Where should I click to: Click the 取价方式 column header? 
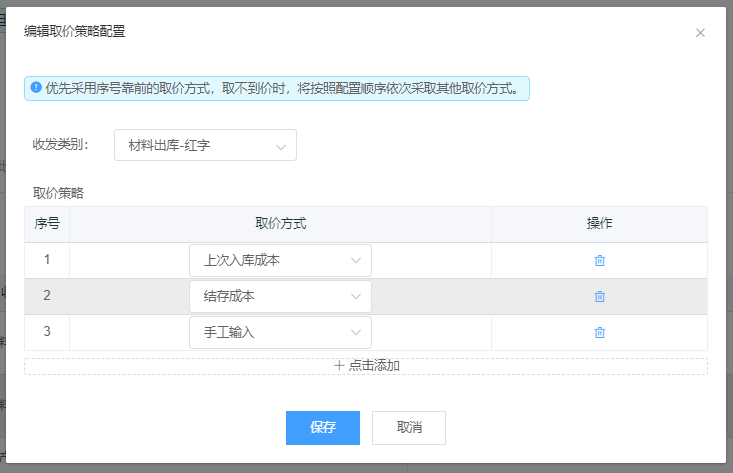[280, 224]
